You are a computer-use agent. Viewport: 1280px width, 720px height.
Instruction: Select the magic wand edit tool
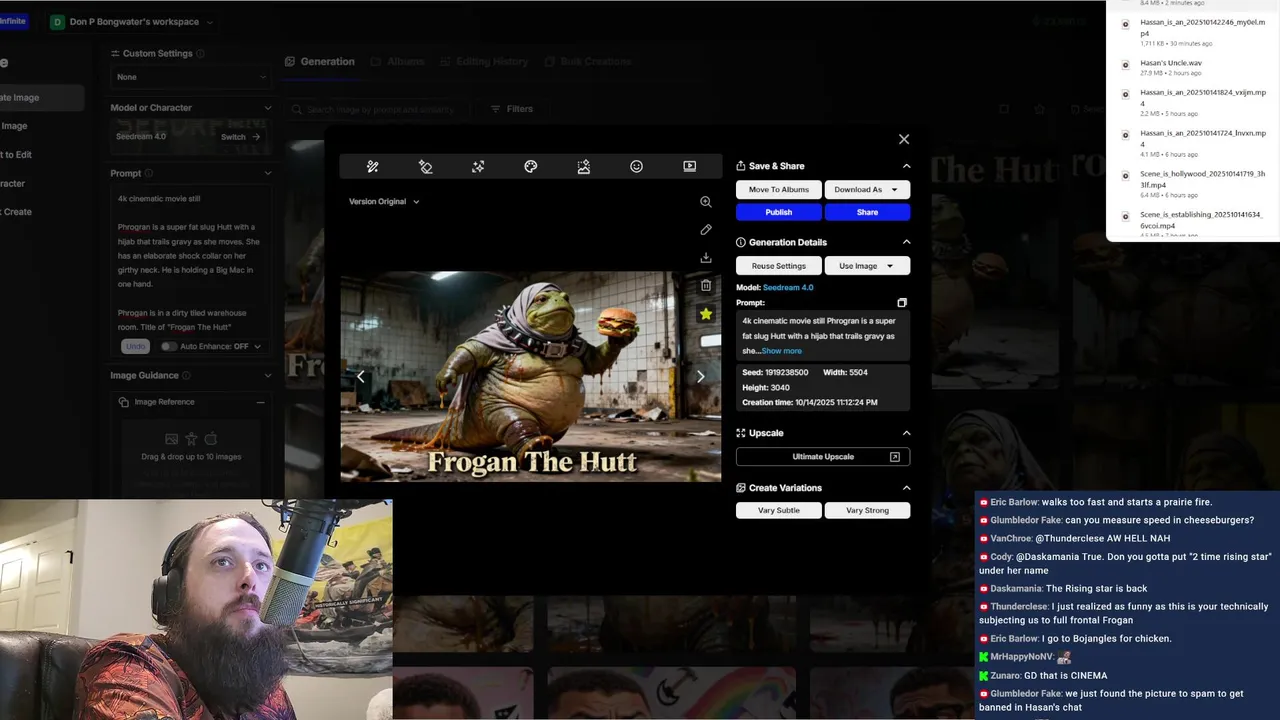[372, 167]
